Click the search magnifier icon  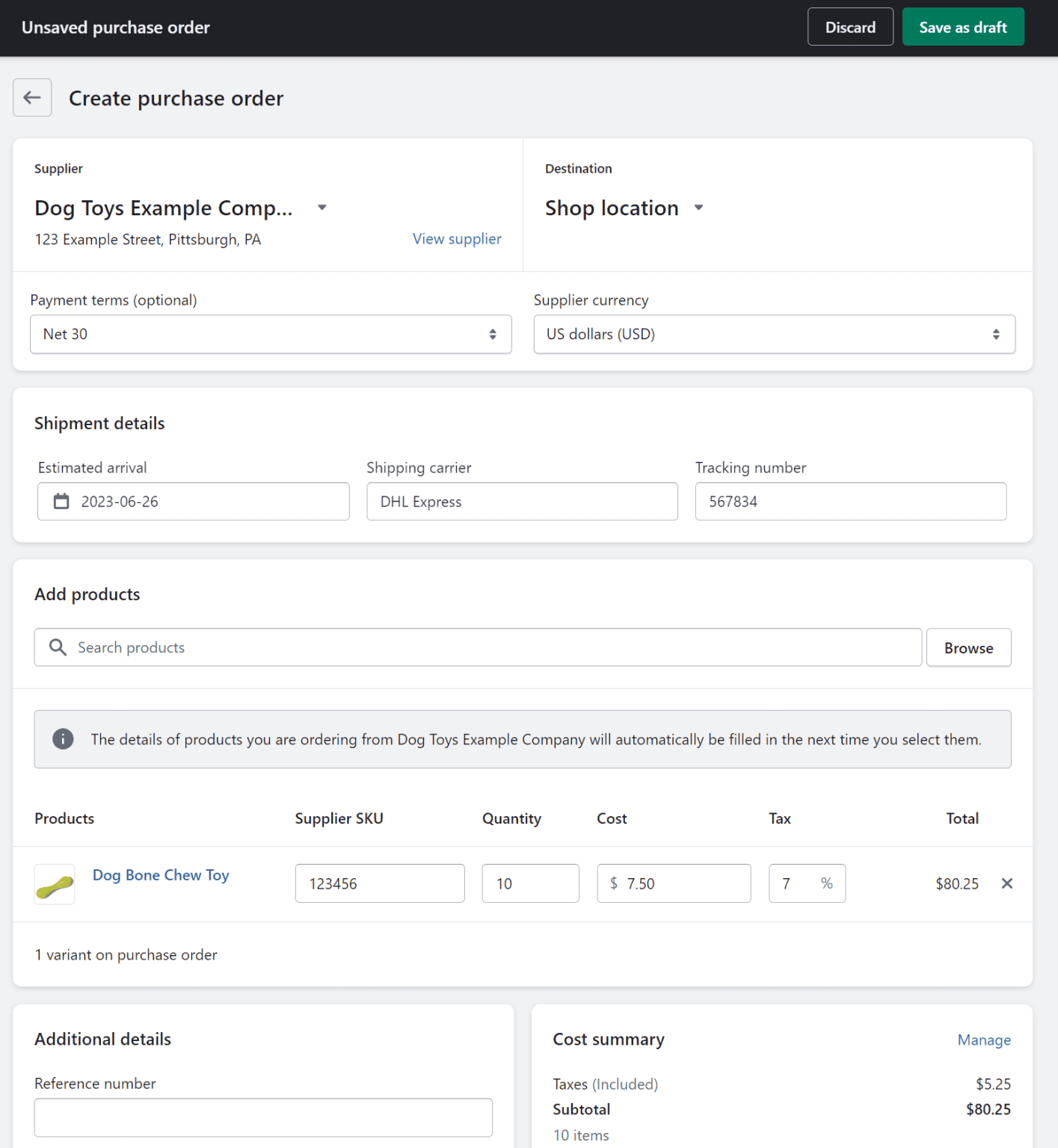(x=58, y=647)
